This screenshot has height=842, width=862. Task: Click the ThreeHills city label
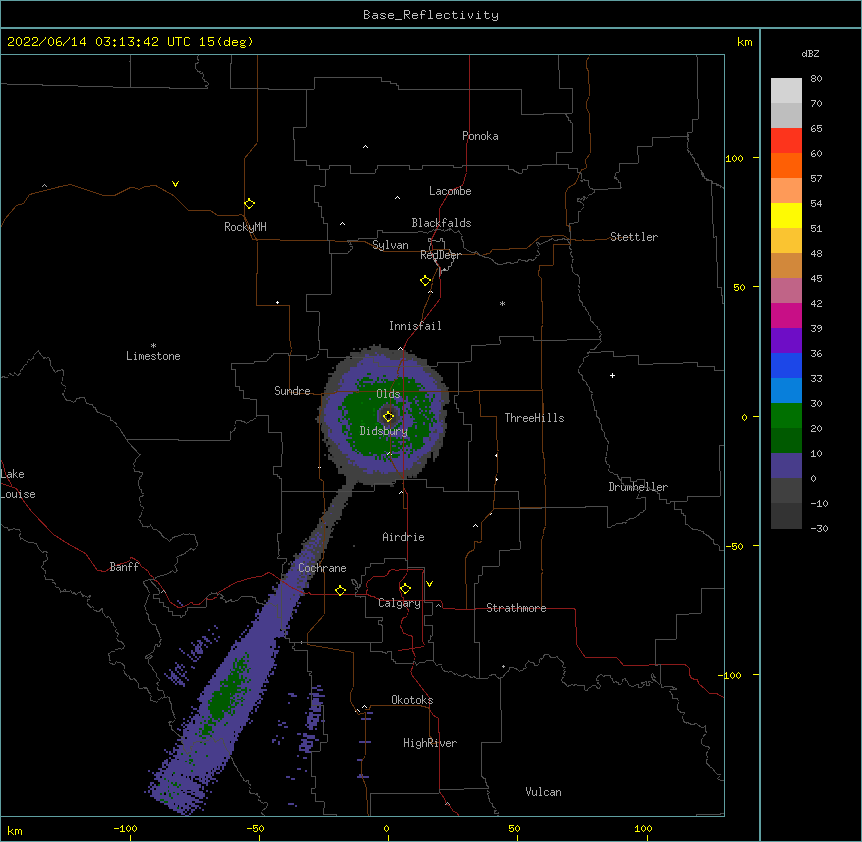point(534,418)
